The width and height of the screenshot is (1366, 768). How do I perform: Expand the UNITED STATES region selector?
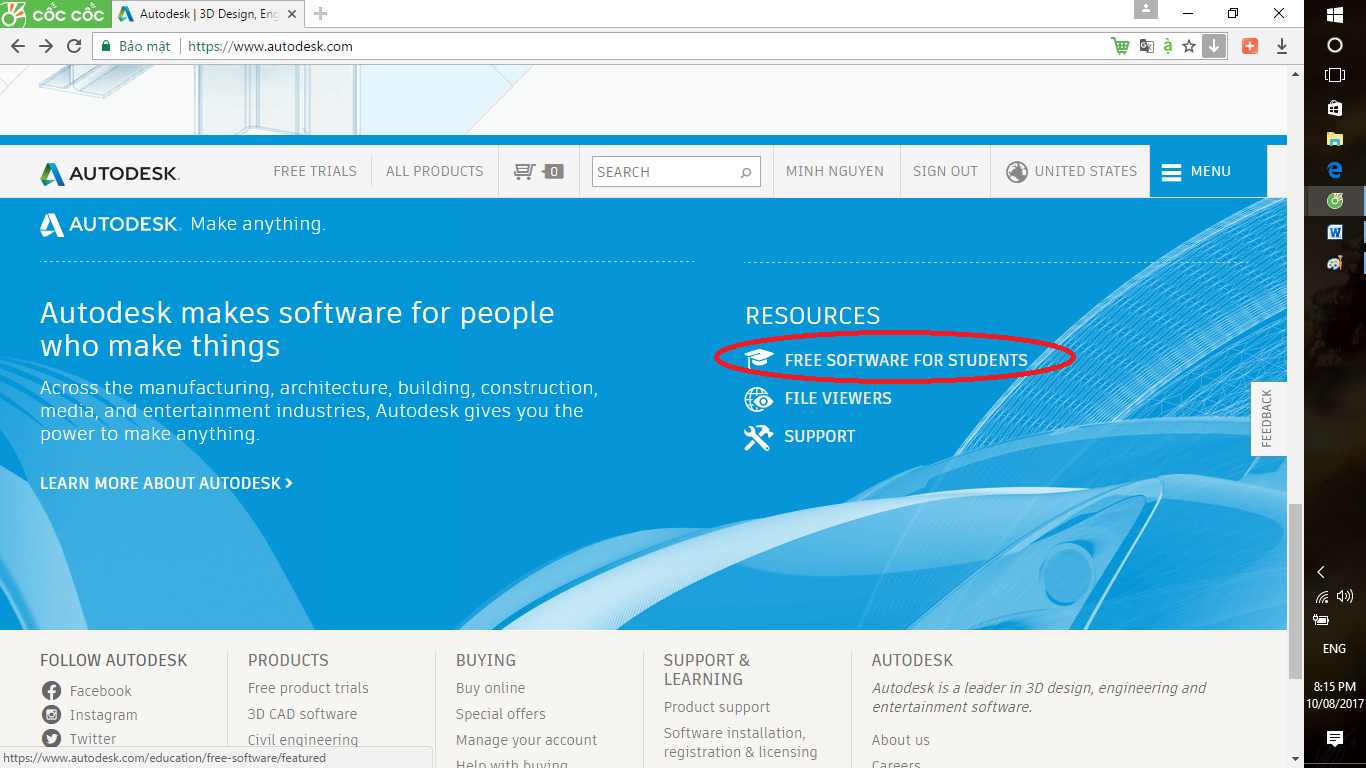[x=1085, y=171]
